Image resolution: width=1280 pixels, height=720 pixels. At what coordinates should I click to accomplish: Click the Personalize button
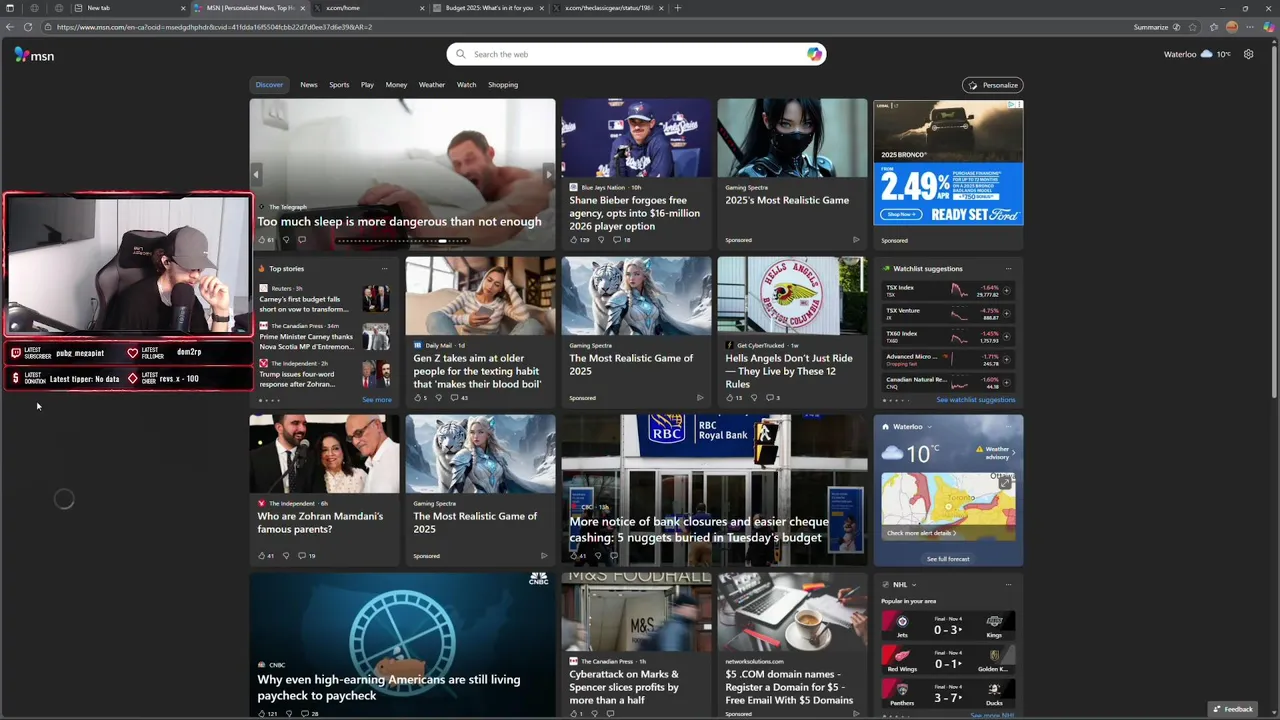(993, 85)
